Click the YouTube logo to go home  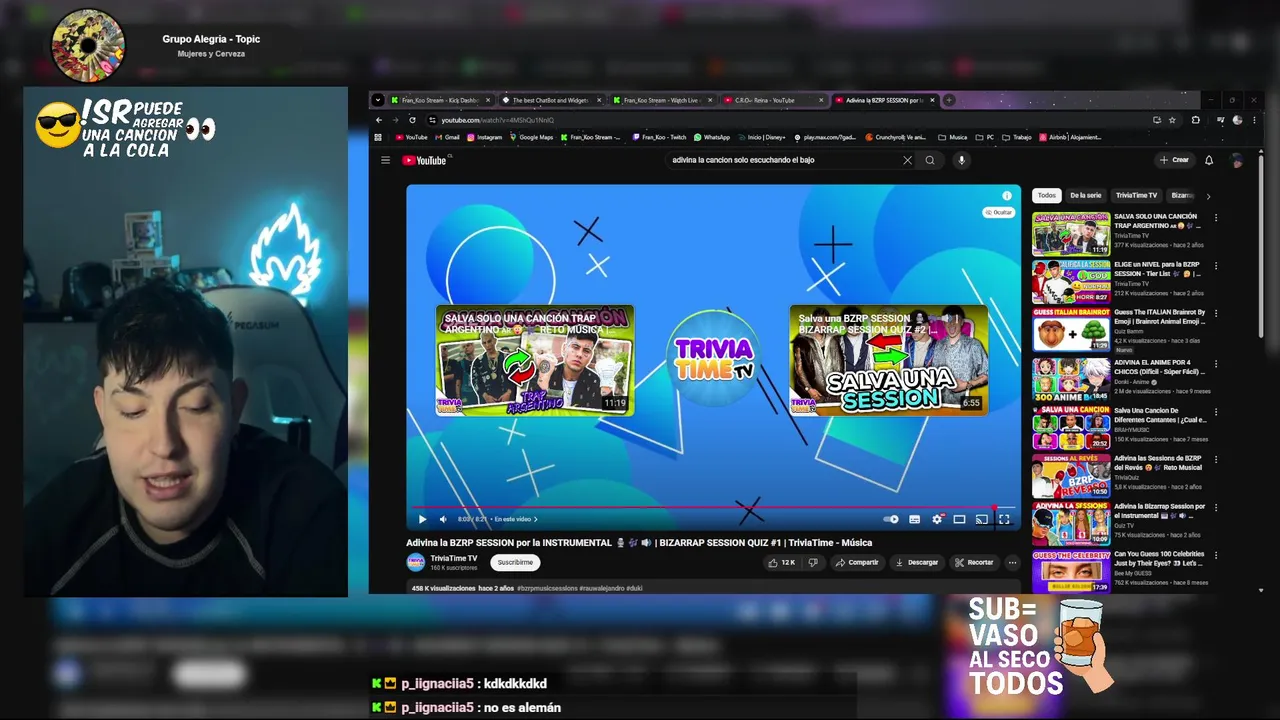point(426,160)
